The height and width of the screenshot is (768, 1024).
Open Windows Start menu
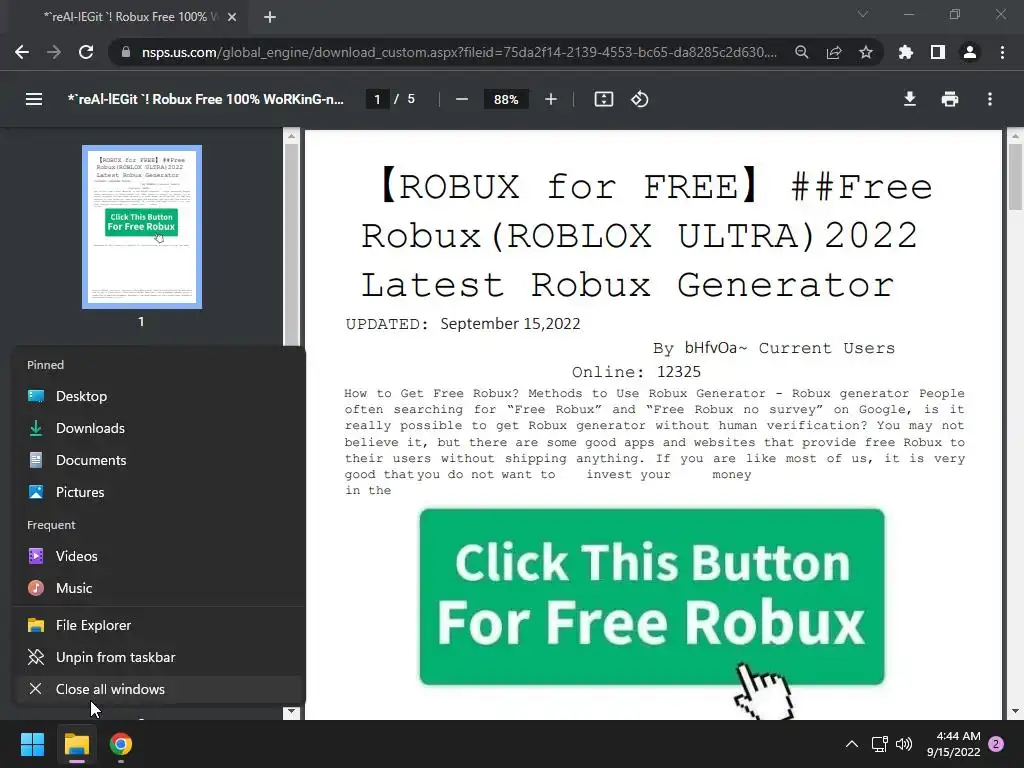coord(32,744)
